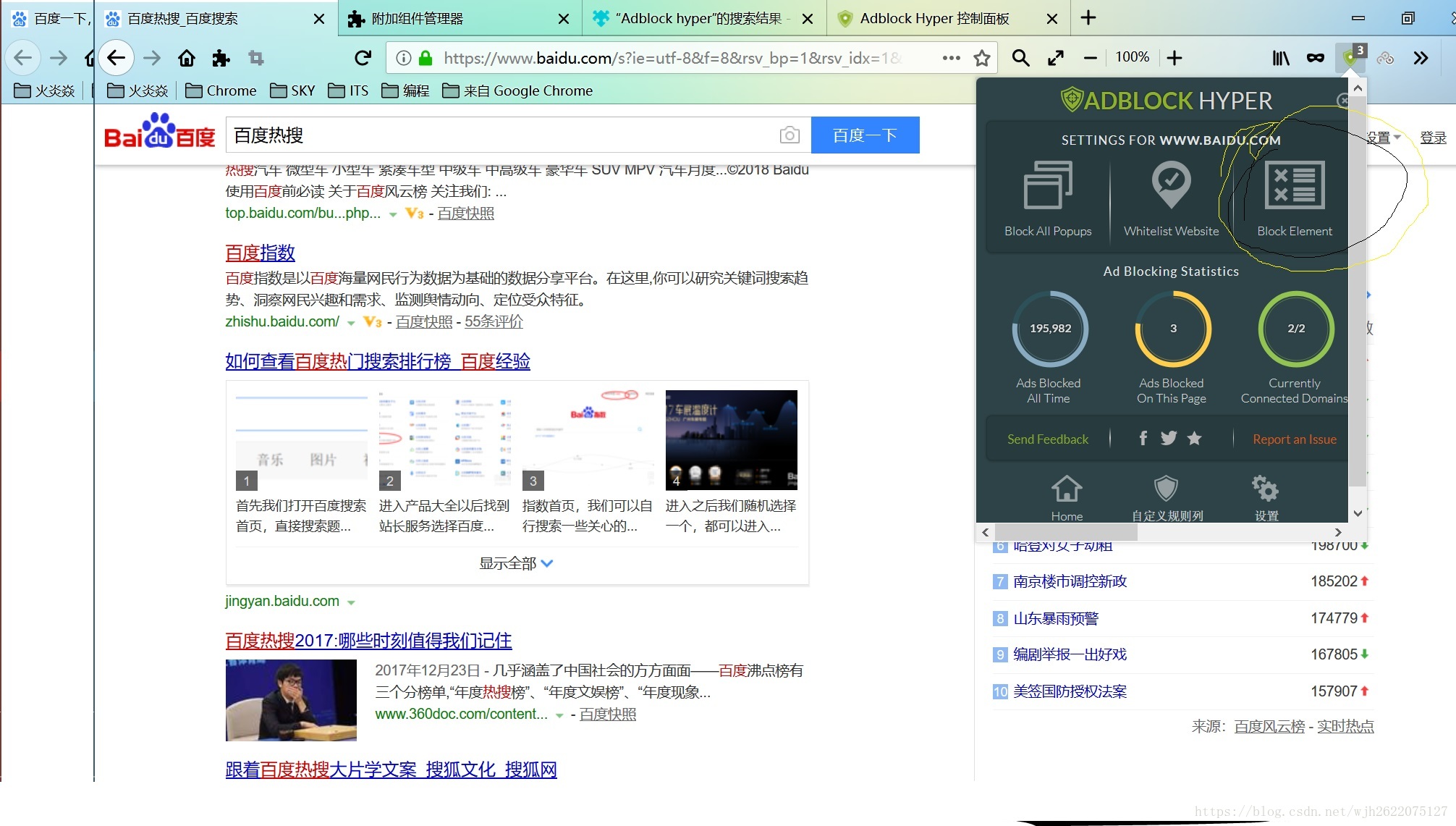Click the Adblock Hyper extension toolbar icon
Image resolution: width=1456 pixels, height=826 pixels.
coord(1351,57)
